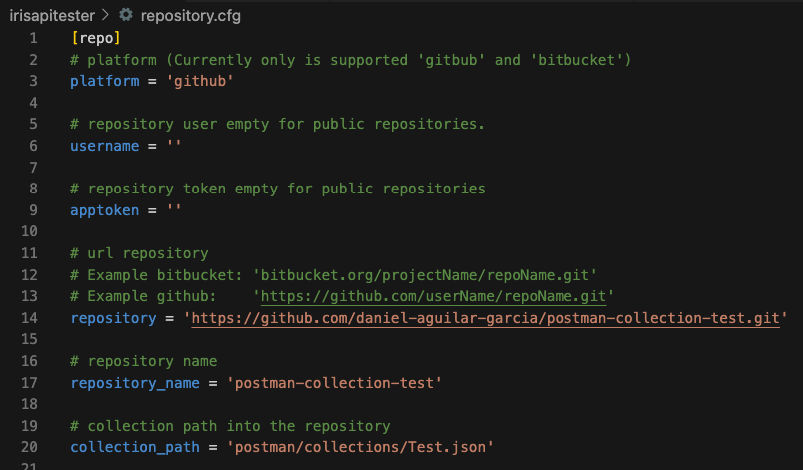
Task: Place cursor inside the 'github' platform value
Action: (x=200, y=81)
